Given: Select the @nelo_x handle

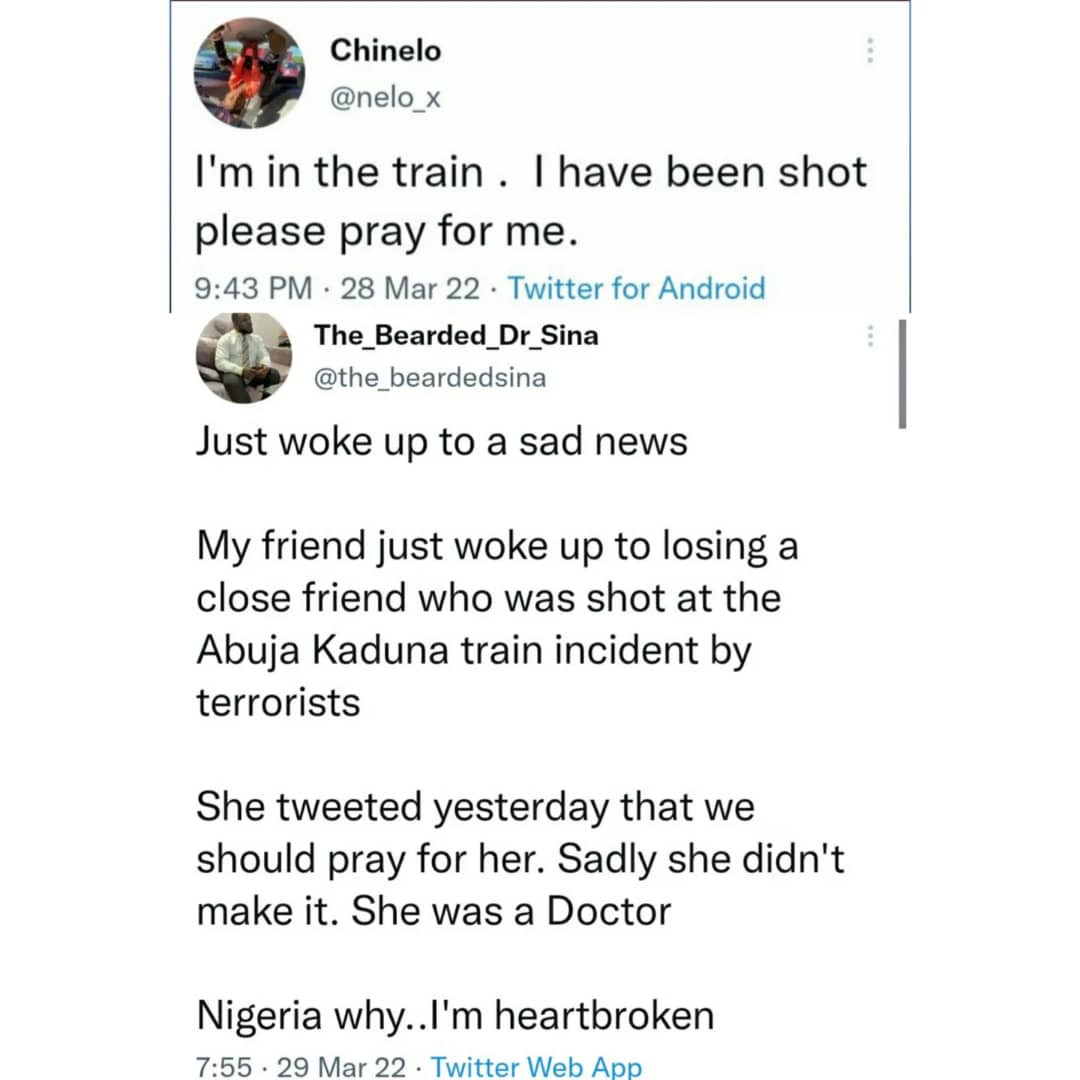Looking at the screenshot, I should (x=385, y=98).
